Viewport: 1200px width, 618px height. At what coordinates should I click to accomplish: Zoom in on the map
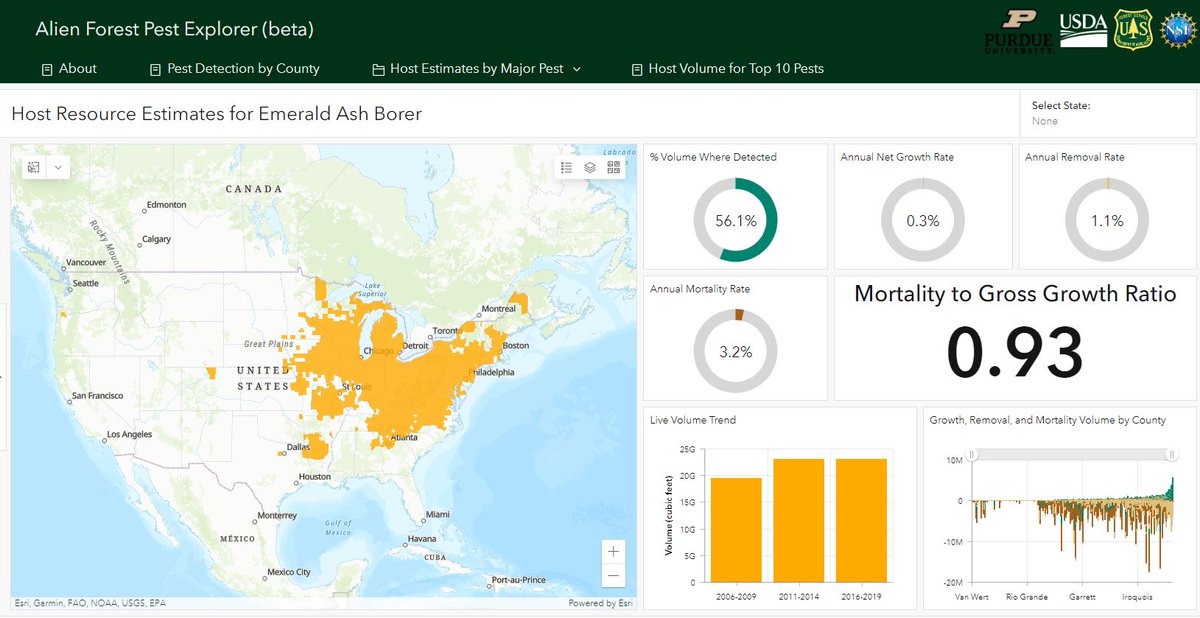[x=613, y=551]
